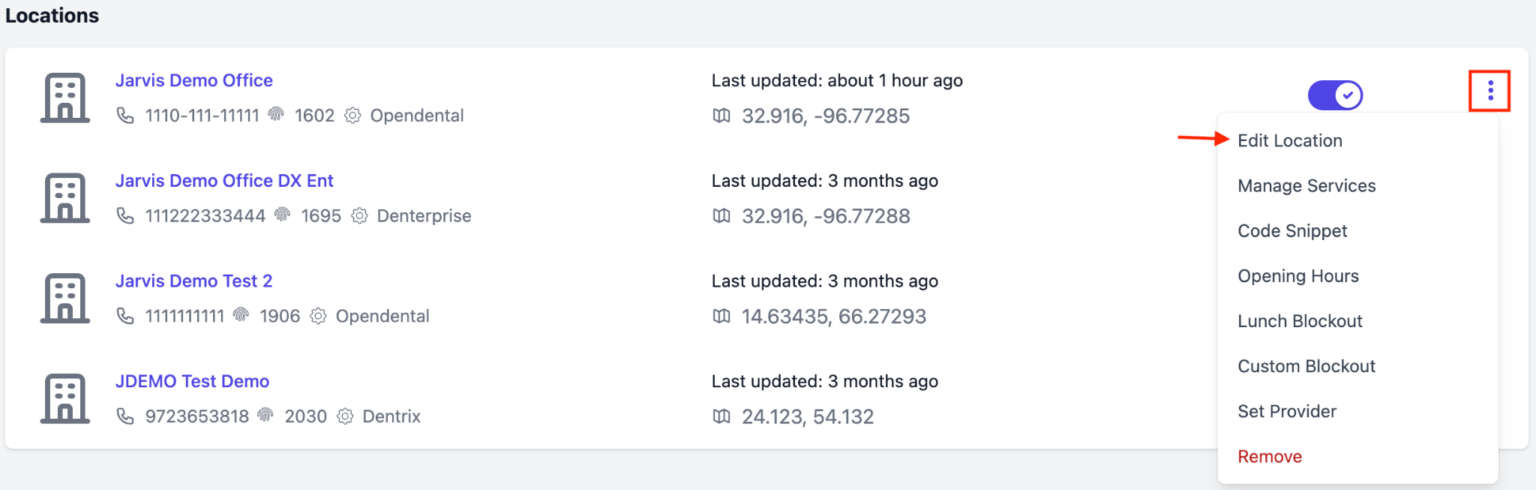Viewport: 1536px width, 490px height.
Task: Click the building icon beside Jarvis Demo Office
Action: (65, 98)
